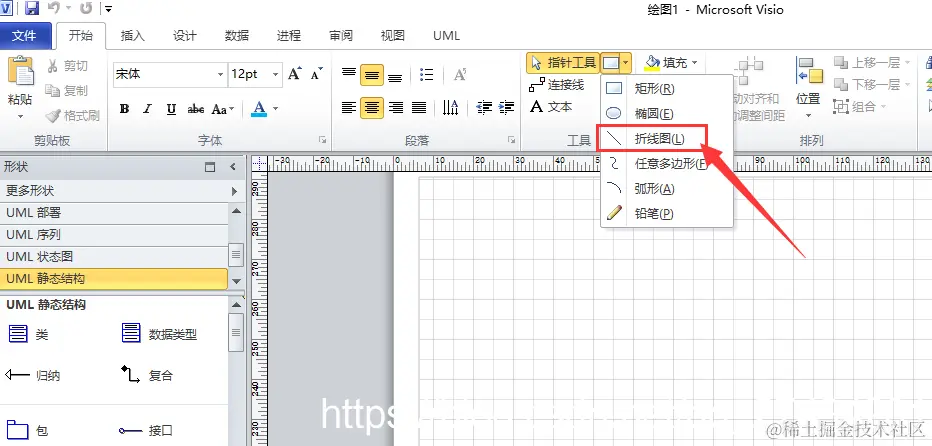Click the Copy (复制) icon
The width and height of the screenshot is (932, 446).
[52, 90]
